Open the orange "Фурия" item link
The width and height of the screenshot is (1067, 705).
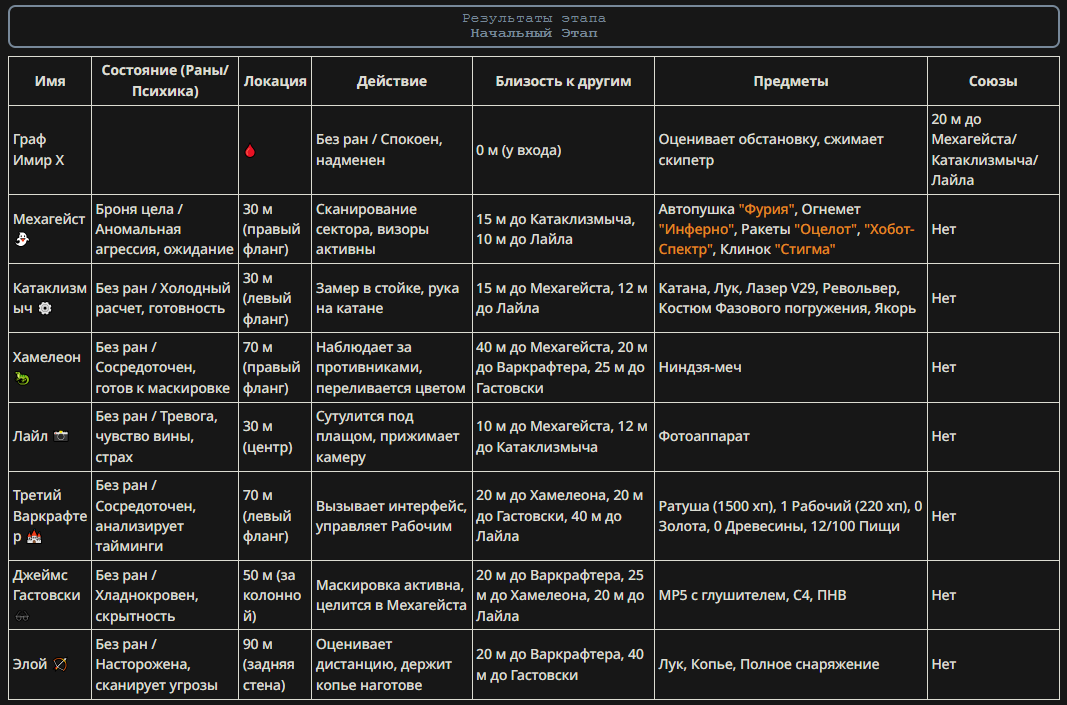tap(767, 209)
